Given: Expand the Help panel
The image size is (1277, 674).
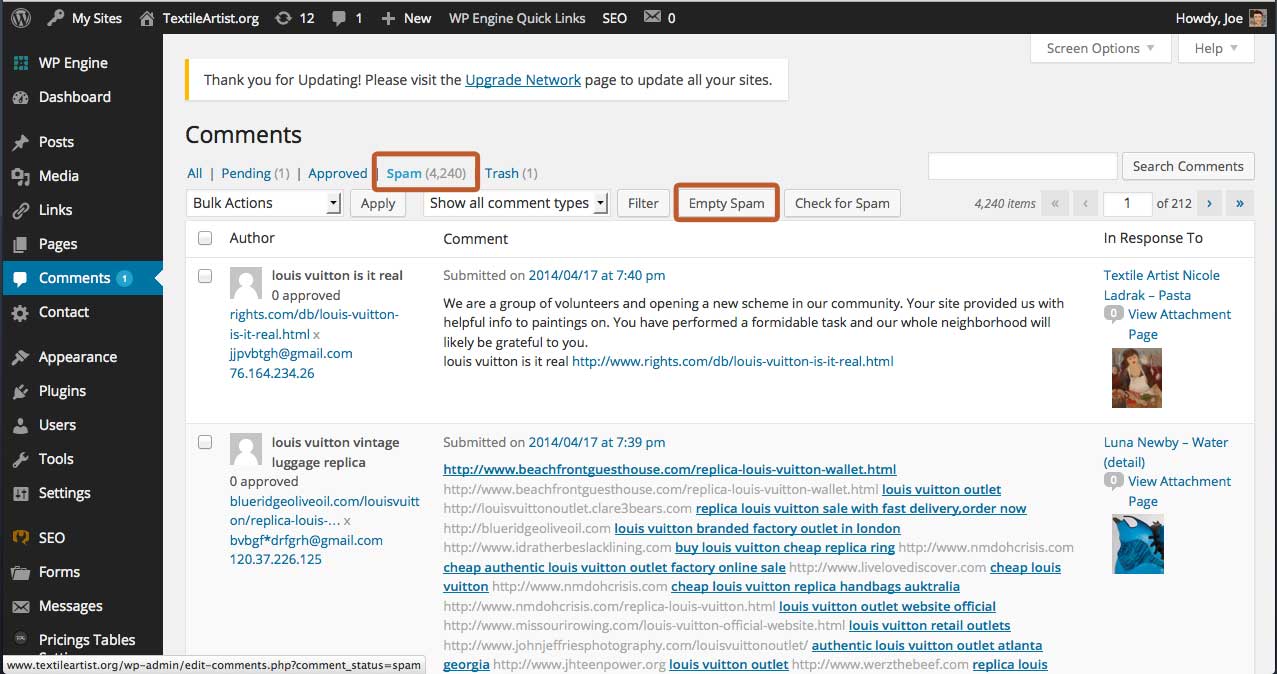Looking at the screenshot, I should (x=1216, y=48).
